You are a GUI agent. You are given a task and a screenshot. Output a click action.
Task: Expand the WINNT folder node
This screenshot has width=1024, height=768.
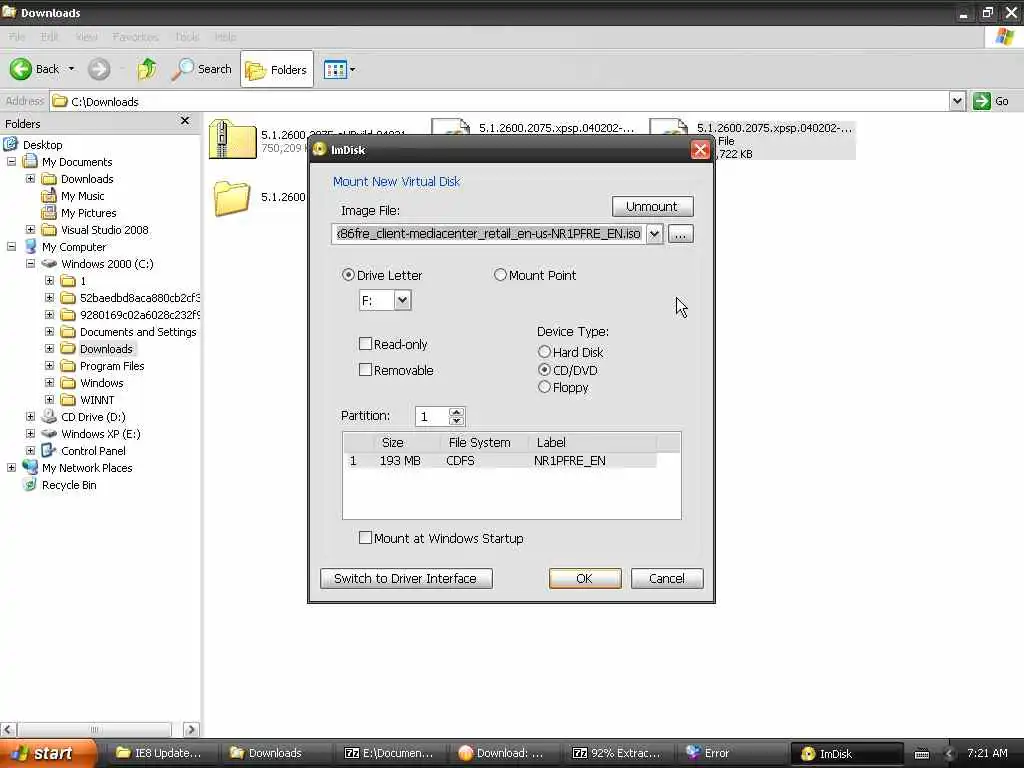click(50, 399)
